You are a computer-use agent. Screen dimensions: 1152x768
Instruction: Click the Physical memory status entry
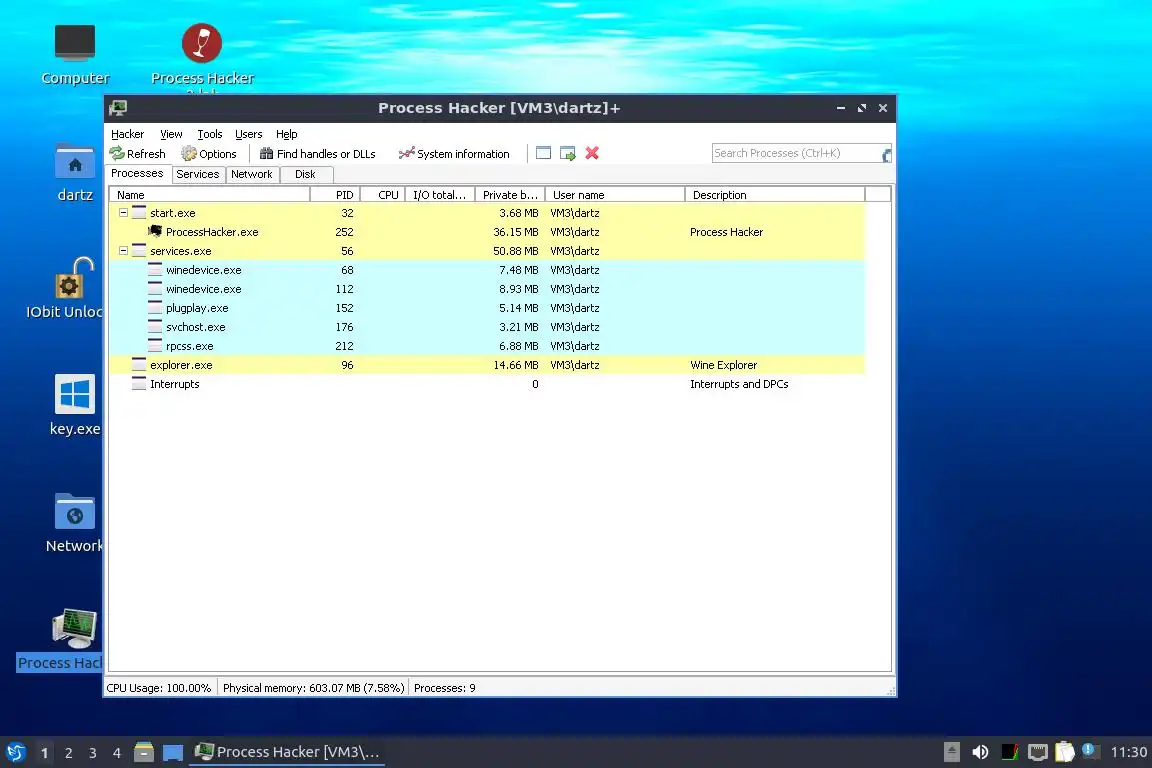pyautogui.click(x=314, y=688)
